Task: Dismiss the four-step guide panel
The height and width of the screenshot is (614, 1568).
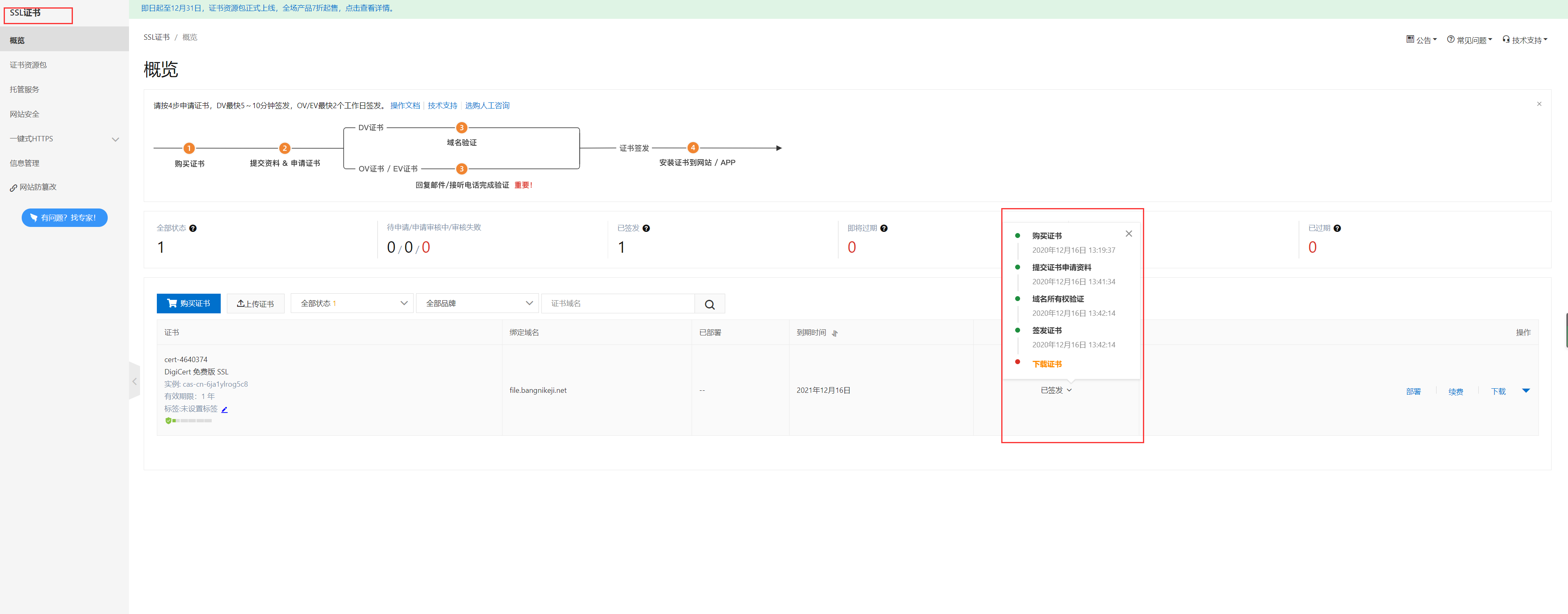Action: (1539, 104)
